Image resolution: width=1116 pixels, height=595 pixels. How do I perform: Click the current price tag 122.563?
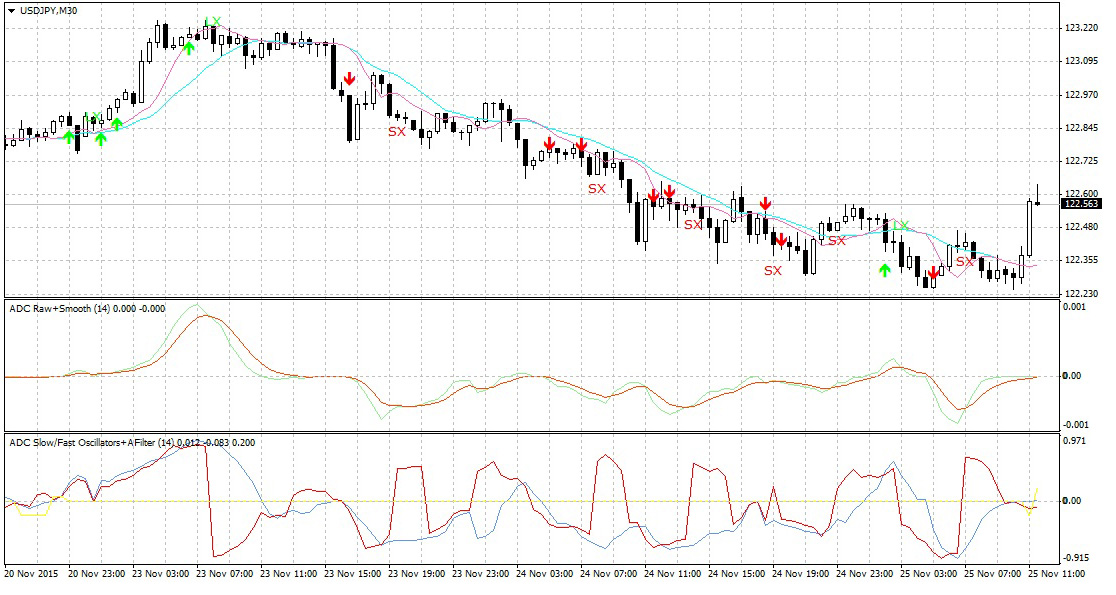click(x=1082, y=204)
